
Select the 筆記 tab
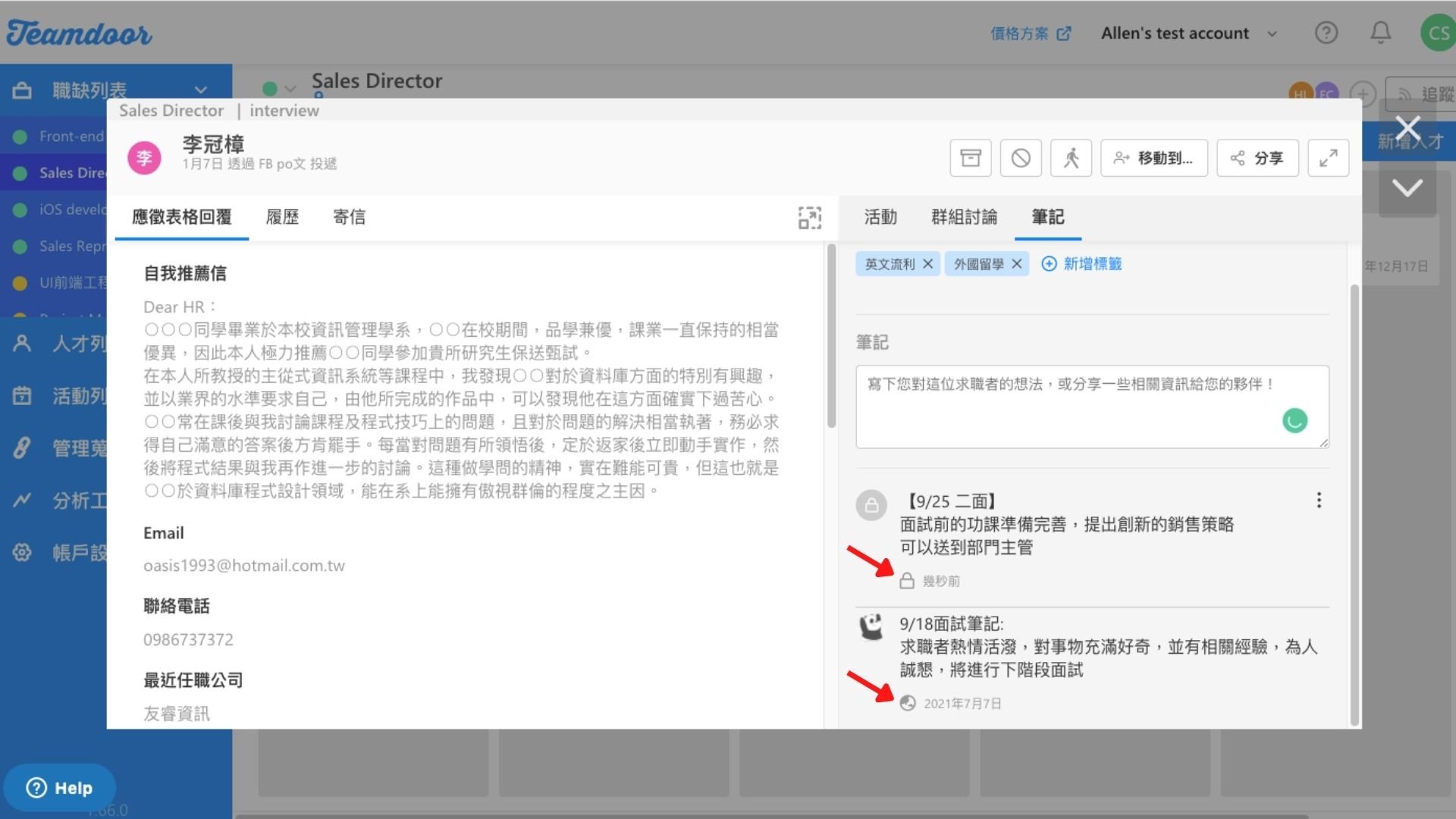pos(1047,217)
